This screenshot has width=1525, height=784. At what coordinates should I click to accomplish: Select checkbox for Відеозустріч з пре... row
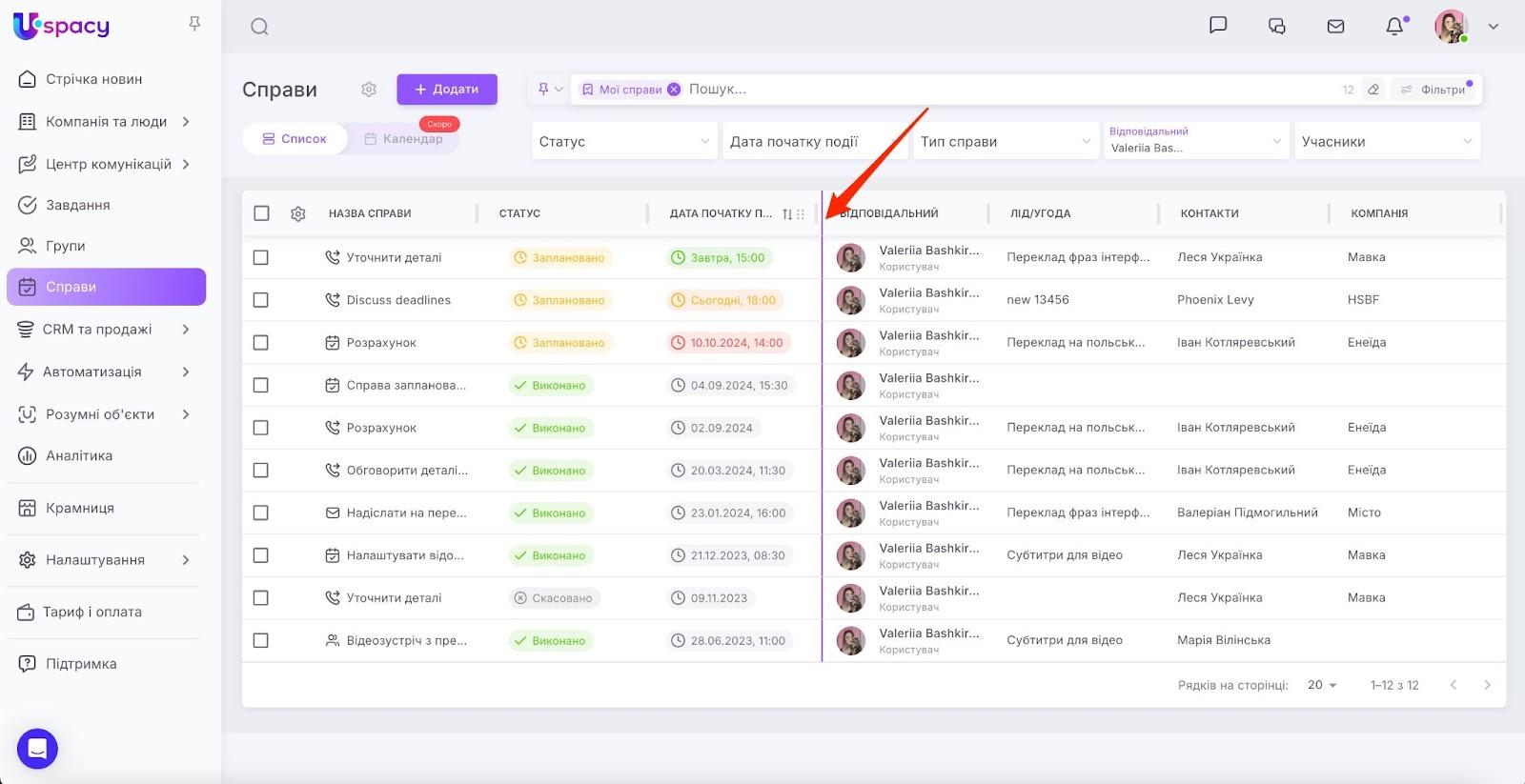[x=261, y=640]
